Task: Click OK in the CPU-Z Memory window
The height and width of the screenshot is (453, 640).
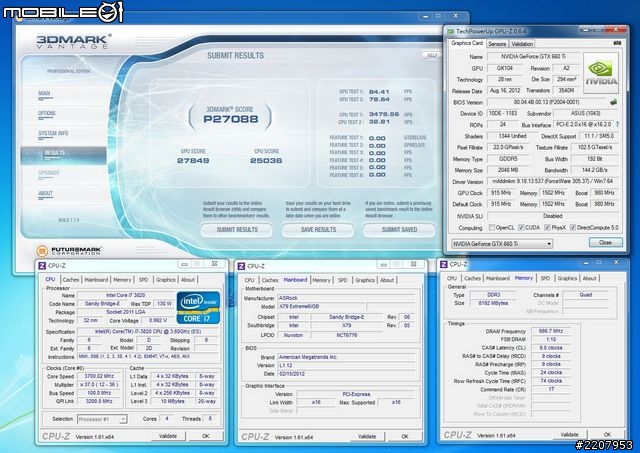Action: coord(607,435)
